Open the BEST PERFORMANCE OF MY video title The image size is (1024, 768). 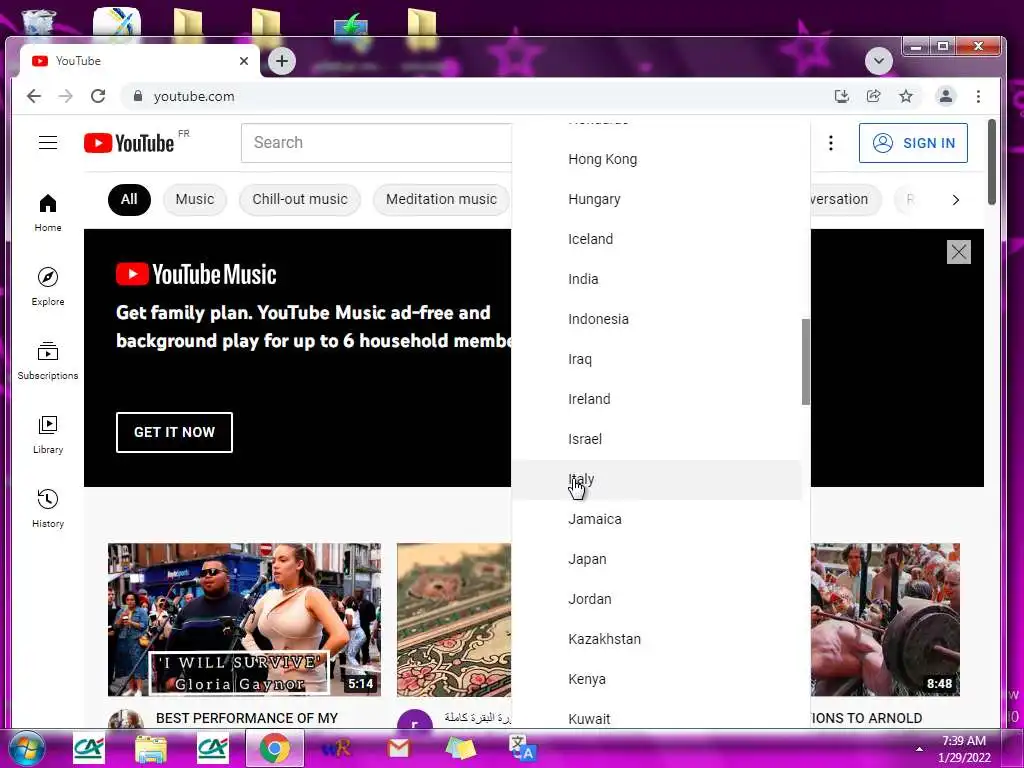click(x=247, y=718)
